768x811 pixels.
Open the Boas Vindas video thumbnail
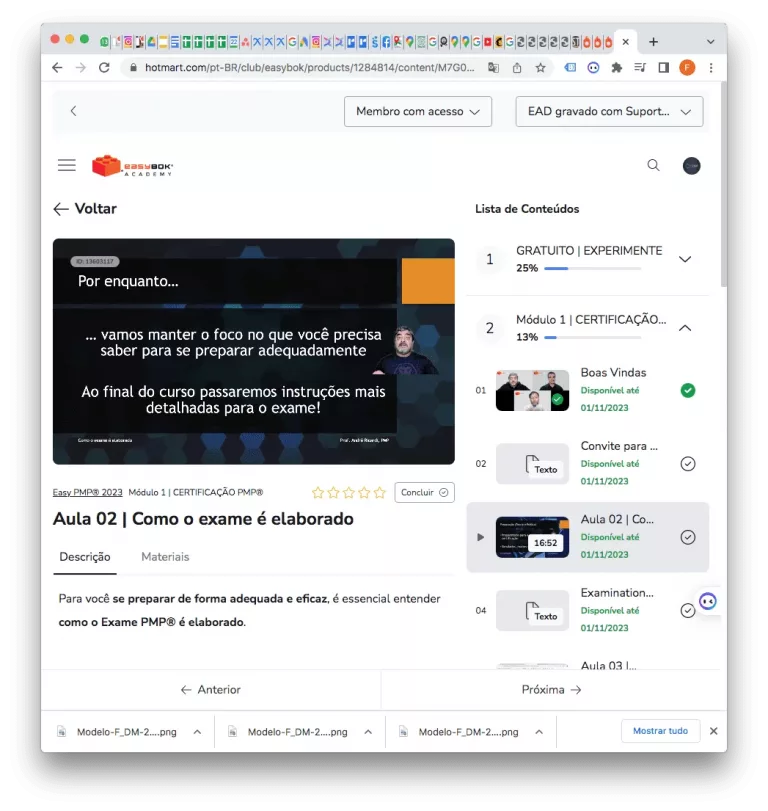click(x=532, y=390)
